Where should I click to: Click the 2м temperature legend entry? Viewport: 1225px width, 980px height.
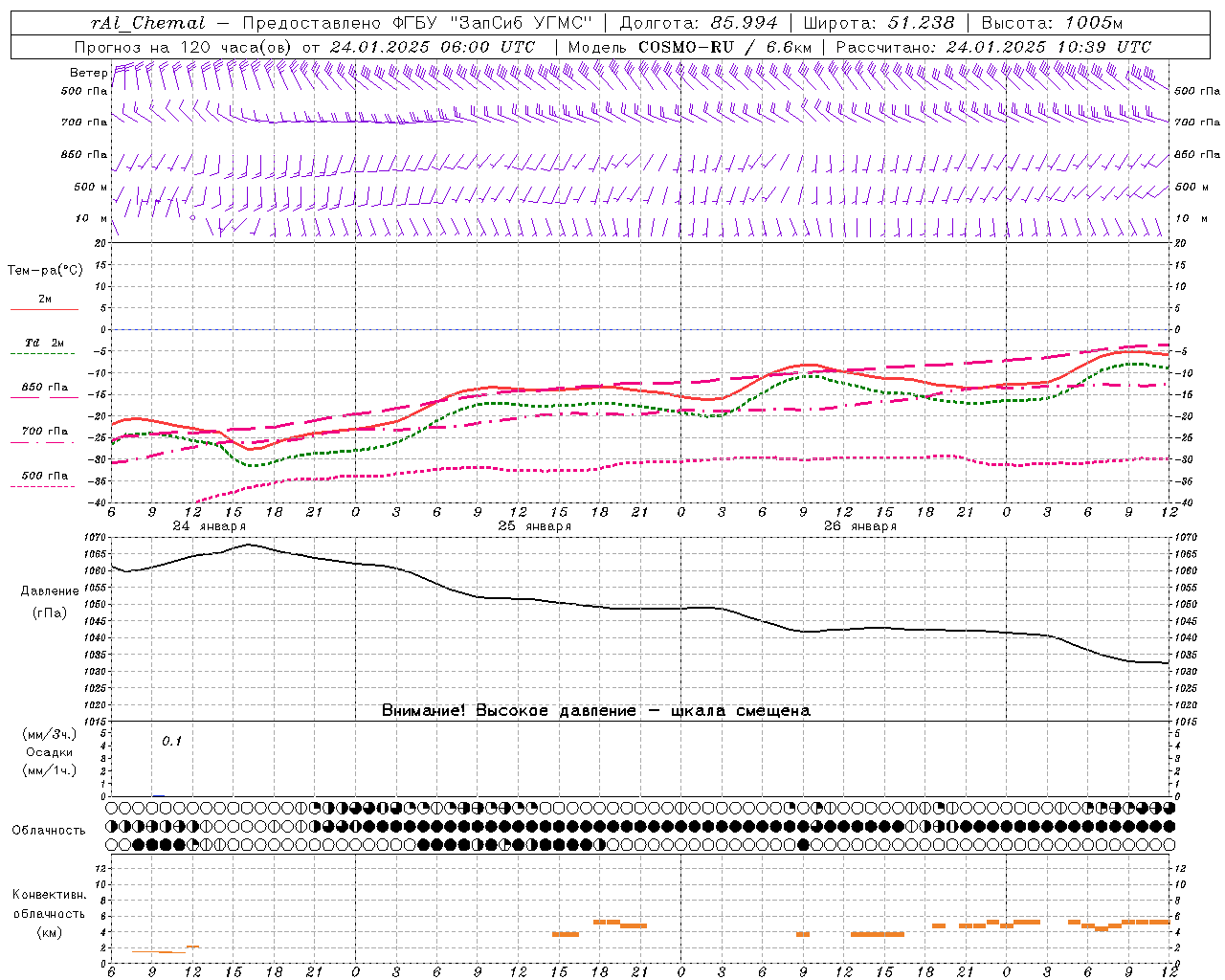tap(45, 300)
